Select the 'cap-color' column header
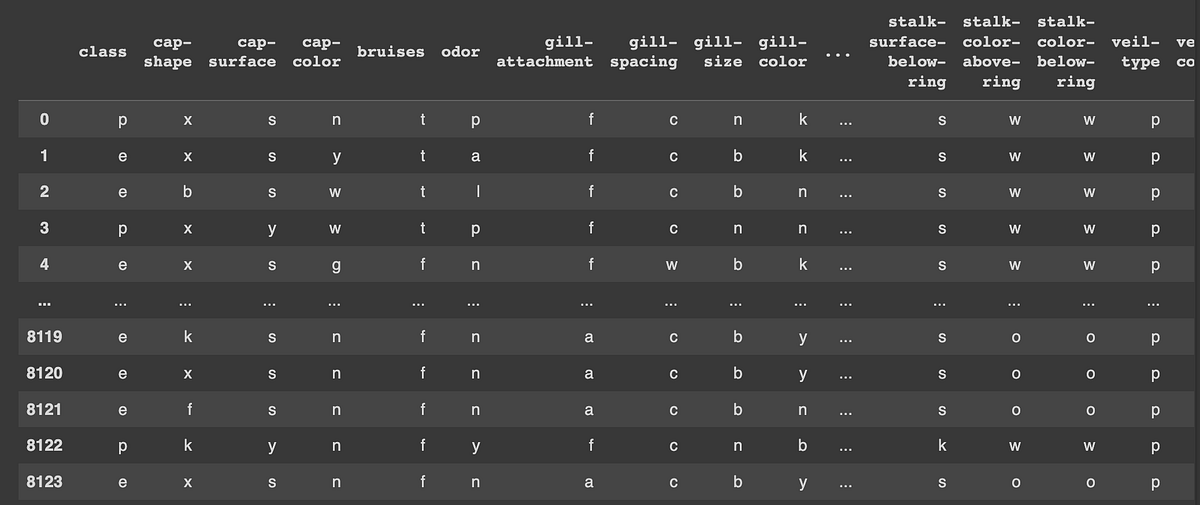 click(x=317, y=52)
